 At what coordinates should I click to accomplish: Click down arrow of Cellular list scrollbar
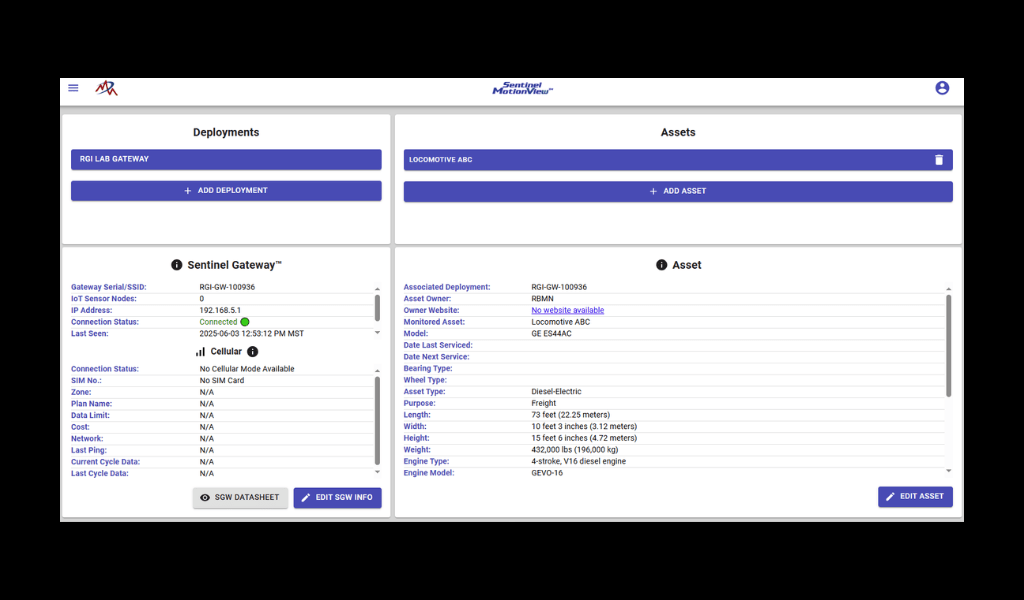click(377, 471)
